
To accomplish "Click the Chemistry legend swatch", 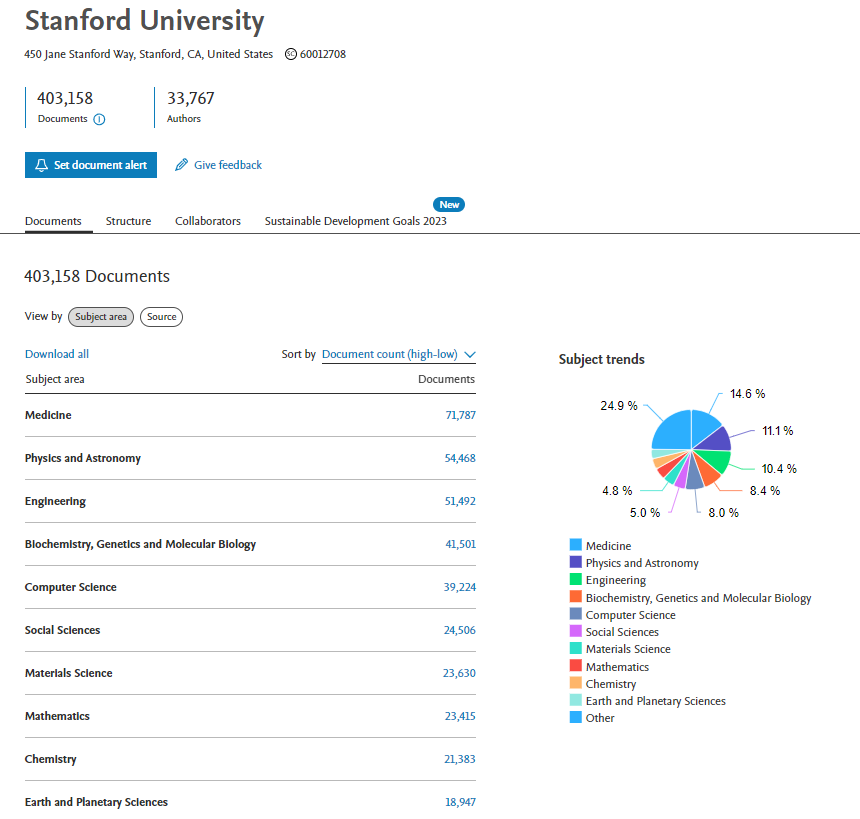I will [575, 682].
